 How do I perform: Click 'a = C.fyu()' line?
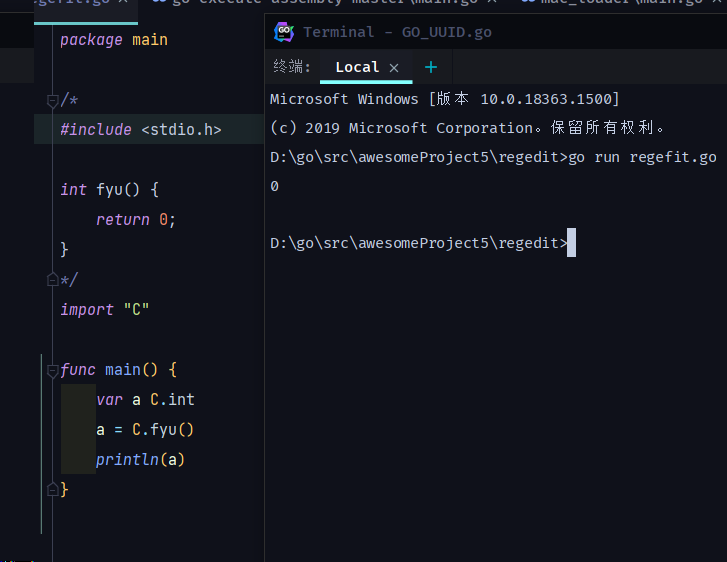coord(145,429)
